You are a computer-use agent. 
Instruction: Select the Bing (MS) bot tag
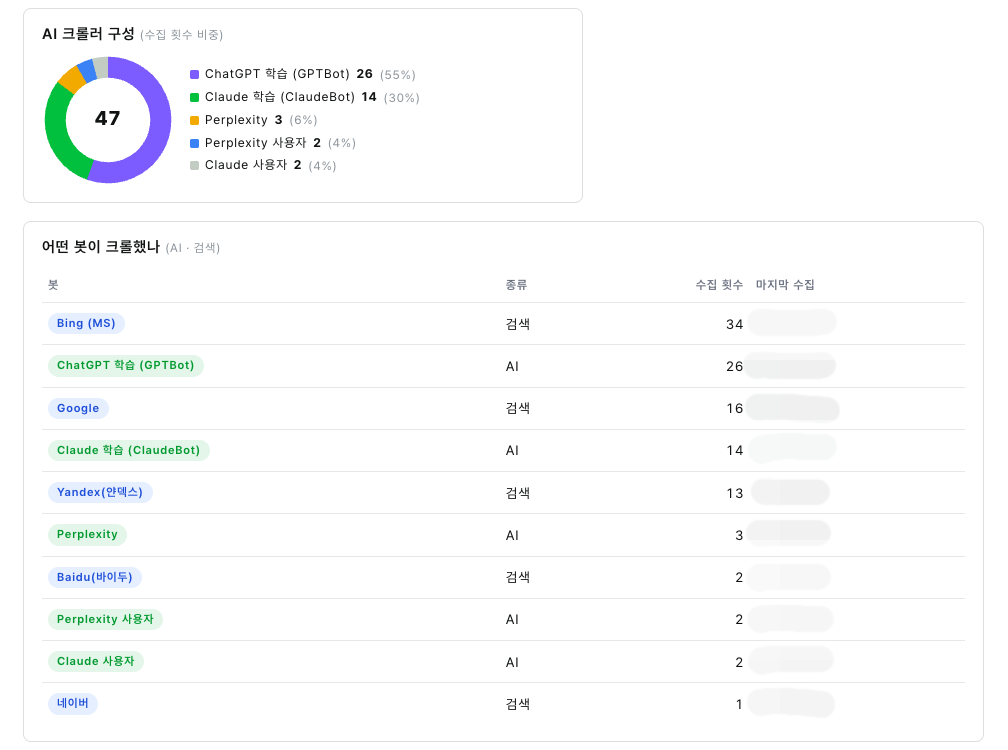[86, 323]
